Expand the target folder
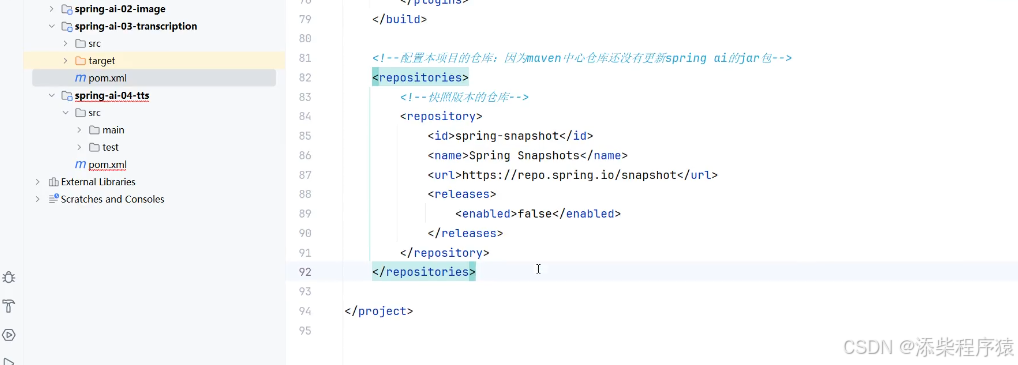 click(66, 60)
